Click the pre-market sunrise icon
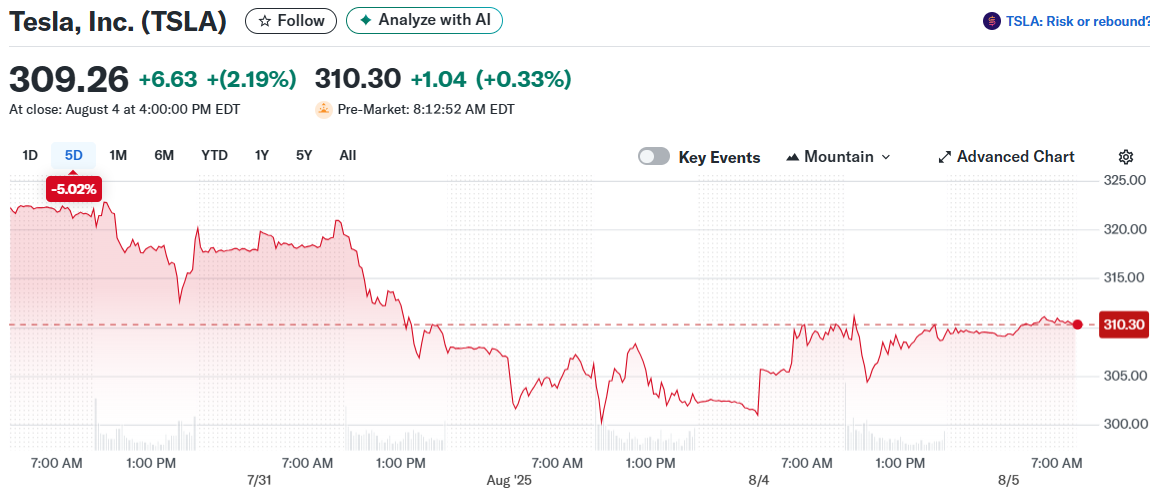The height and width of the screenshot is (495, 1150). coord(323,110)
